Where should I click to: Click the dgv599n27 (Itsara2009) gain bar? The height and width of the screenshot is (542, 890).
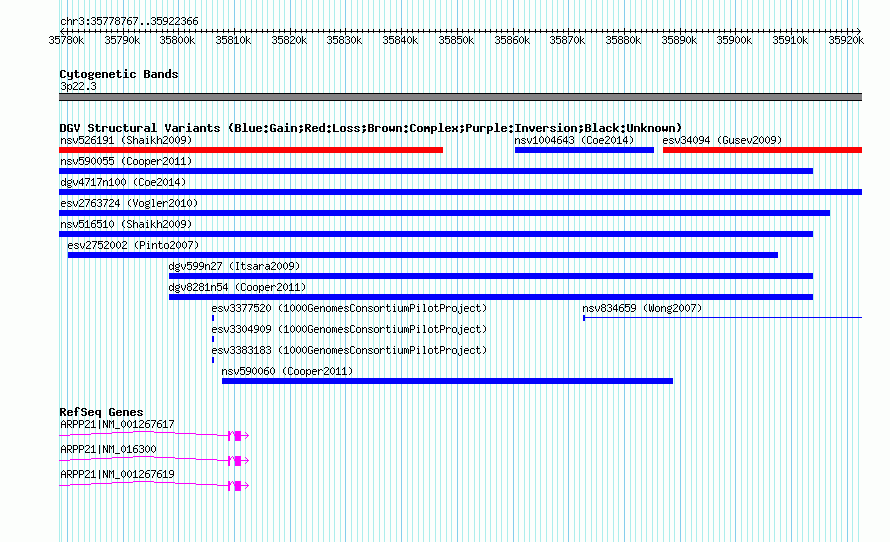tap(491, 276)
